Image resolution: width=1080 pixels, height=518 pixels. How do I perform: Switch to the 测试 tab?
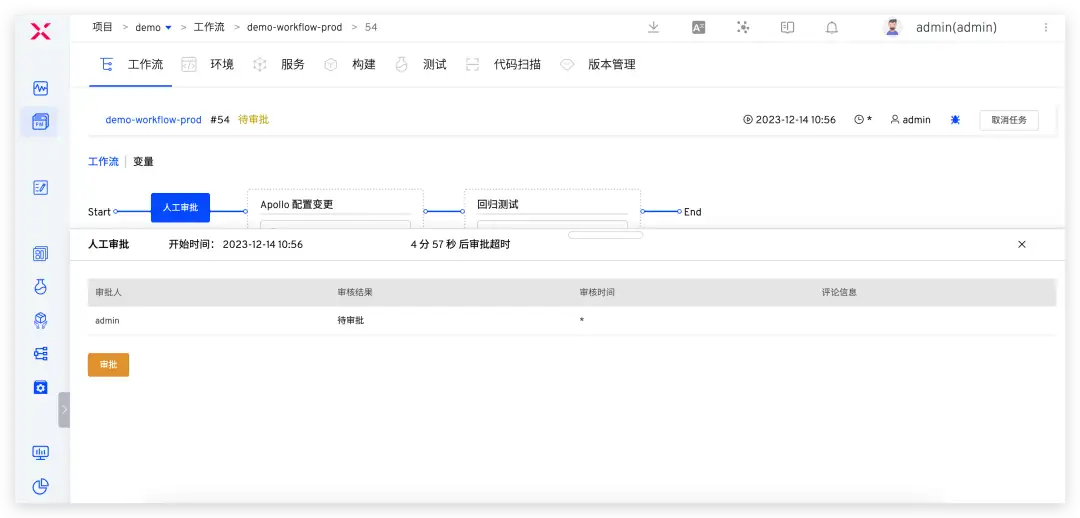tap(420, 65)
